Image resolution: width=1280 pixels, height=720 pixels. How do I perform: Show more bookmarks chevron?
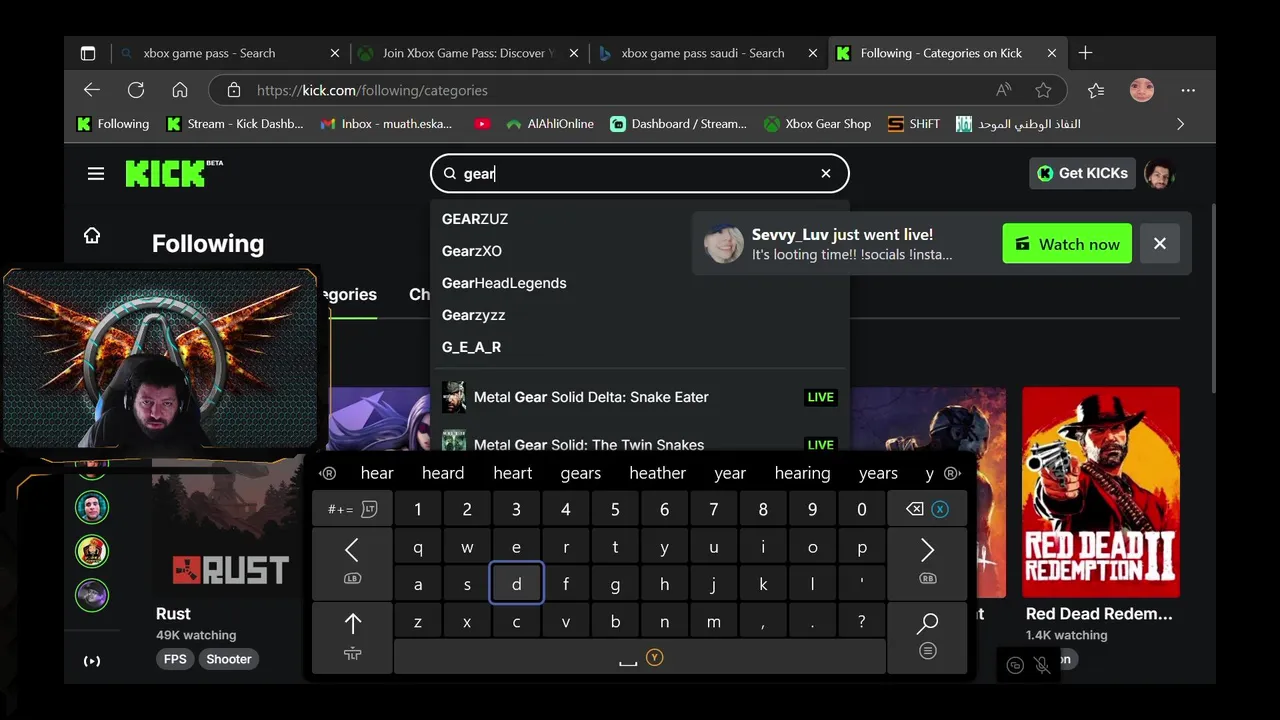pos(1180,124)
